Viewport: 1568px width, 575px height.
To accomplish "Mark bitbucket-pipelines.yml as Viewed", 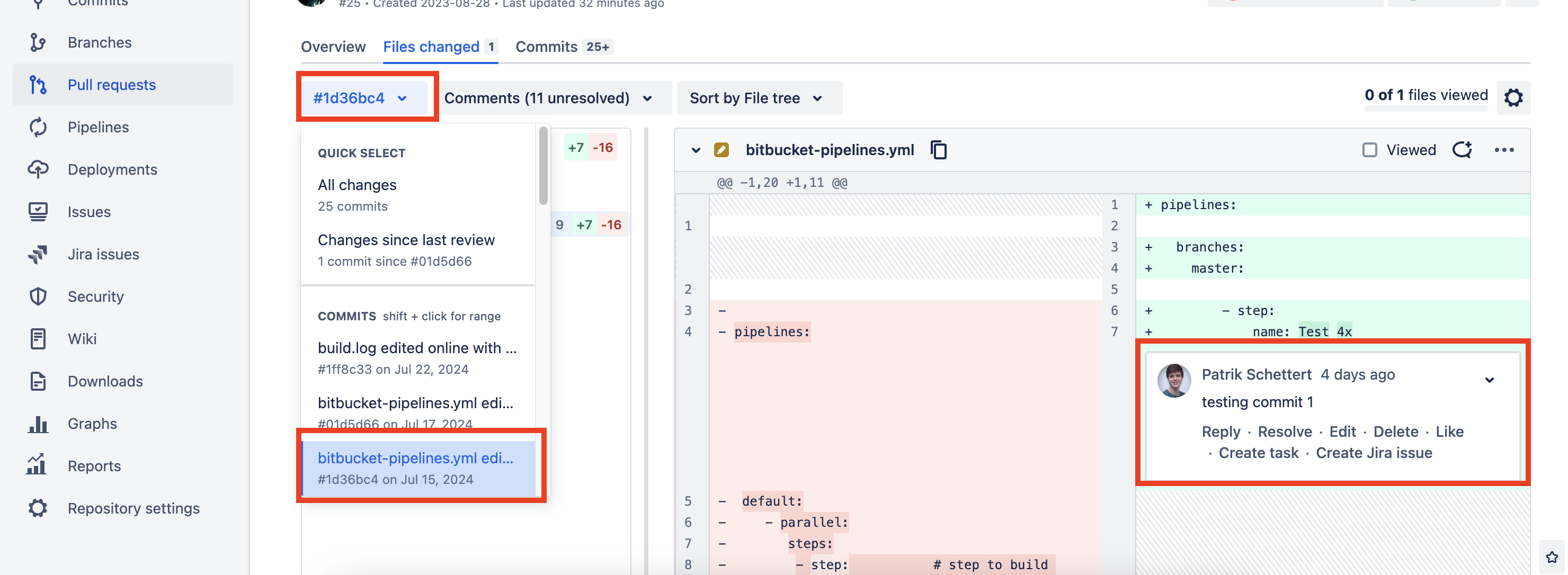I will point(1369,150).
